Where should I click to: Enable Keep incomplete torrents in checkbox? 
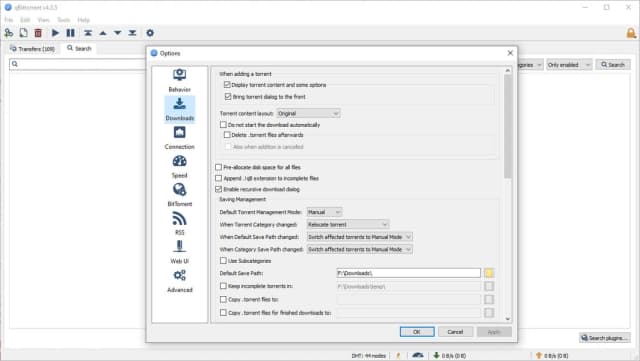(223, 286)
